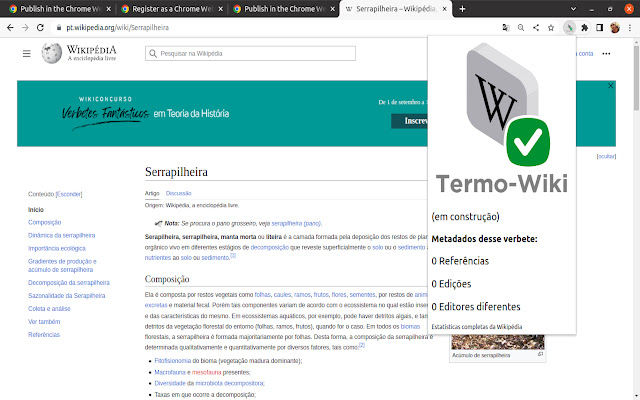Click the '0 Editores diferentes' text
The width and height of the screenshot is (640, 400).
[x=476, y=307]
